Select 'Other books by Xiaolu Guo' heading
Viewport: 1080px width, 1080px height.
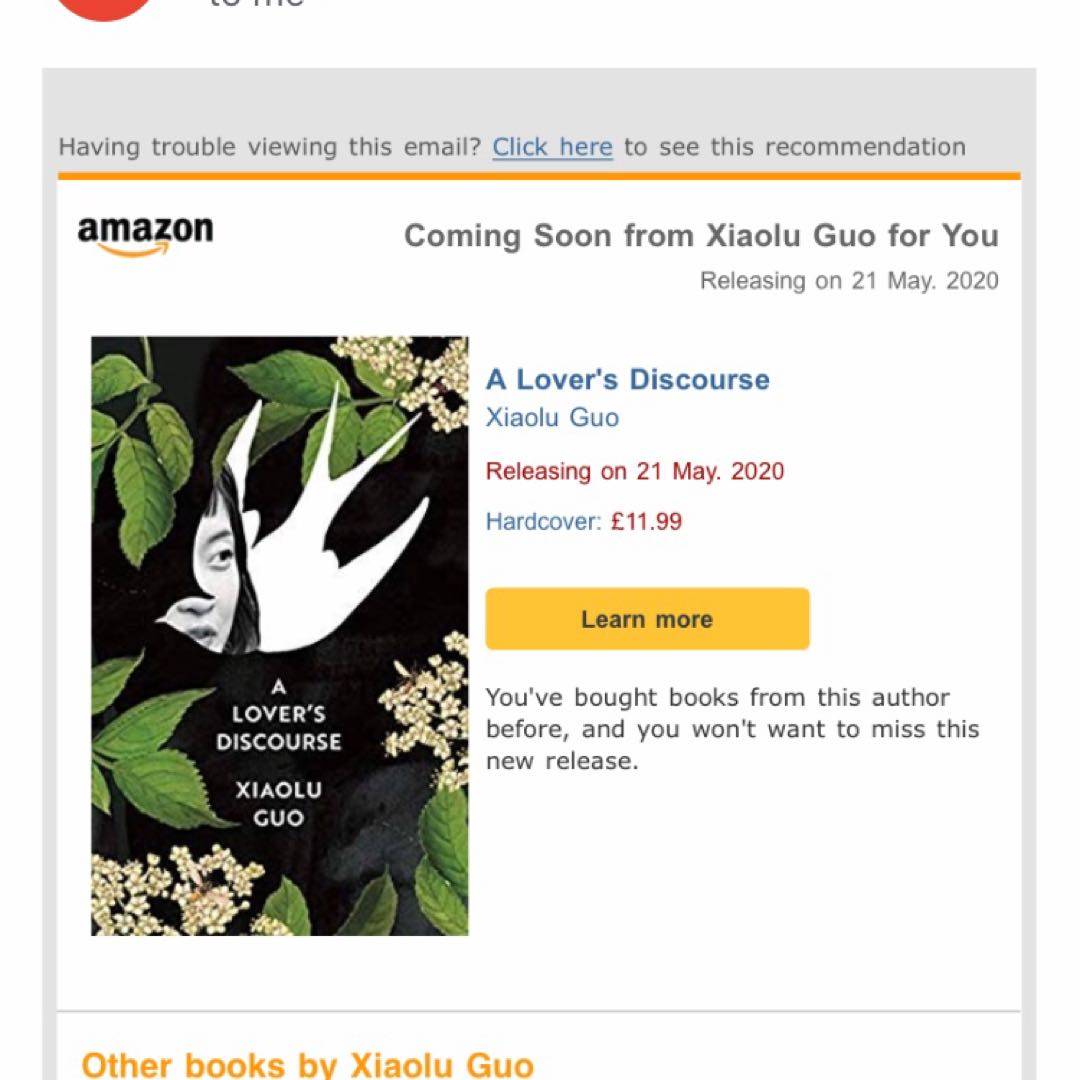308,1065
